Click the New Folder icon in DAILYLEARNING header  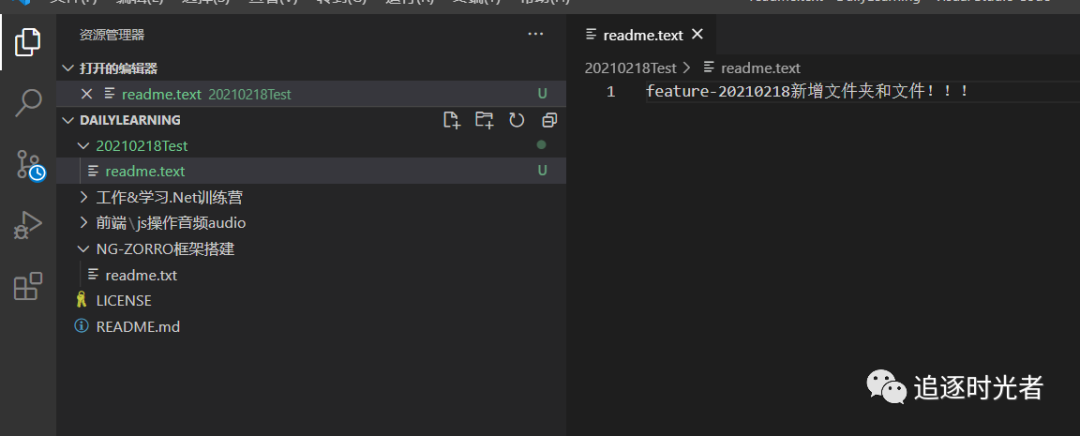tap(484, 120)
